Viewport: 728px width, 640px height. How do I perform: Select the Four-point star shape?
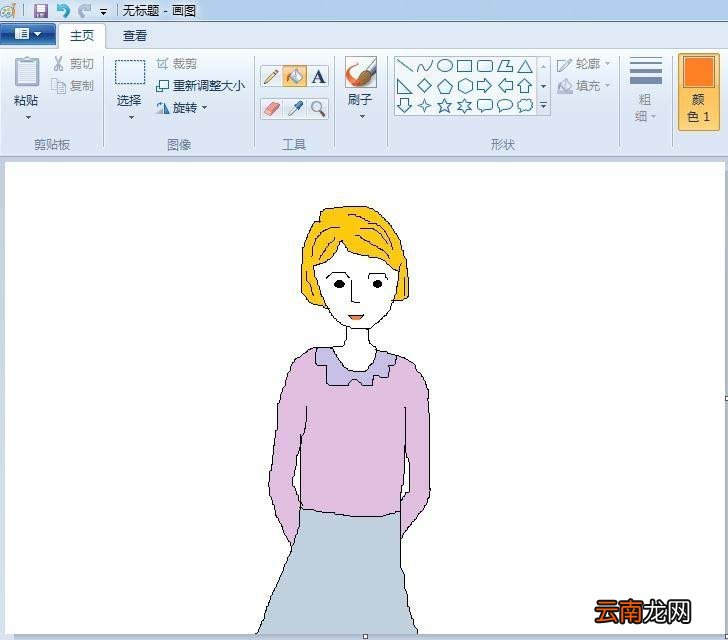[x=425, y=106]
